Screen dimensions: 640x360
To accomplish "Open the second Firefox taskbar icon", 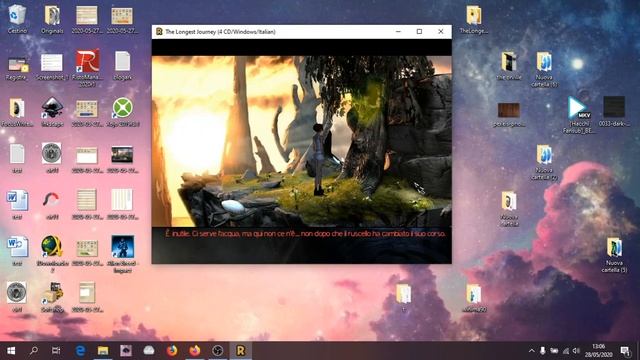I will [195, 351].
